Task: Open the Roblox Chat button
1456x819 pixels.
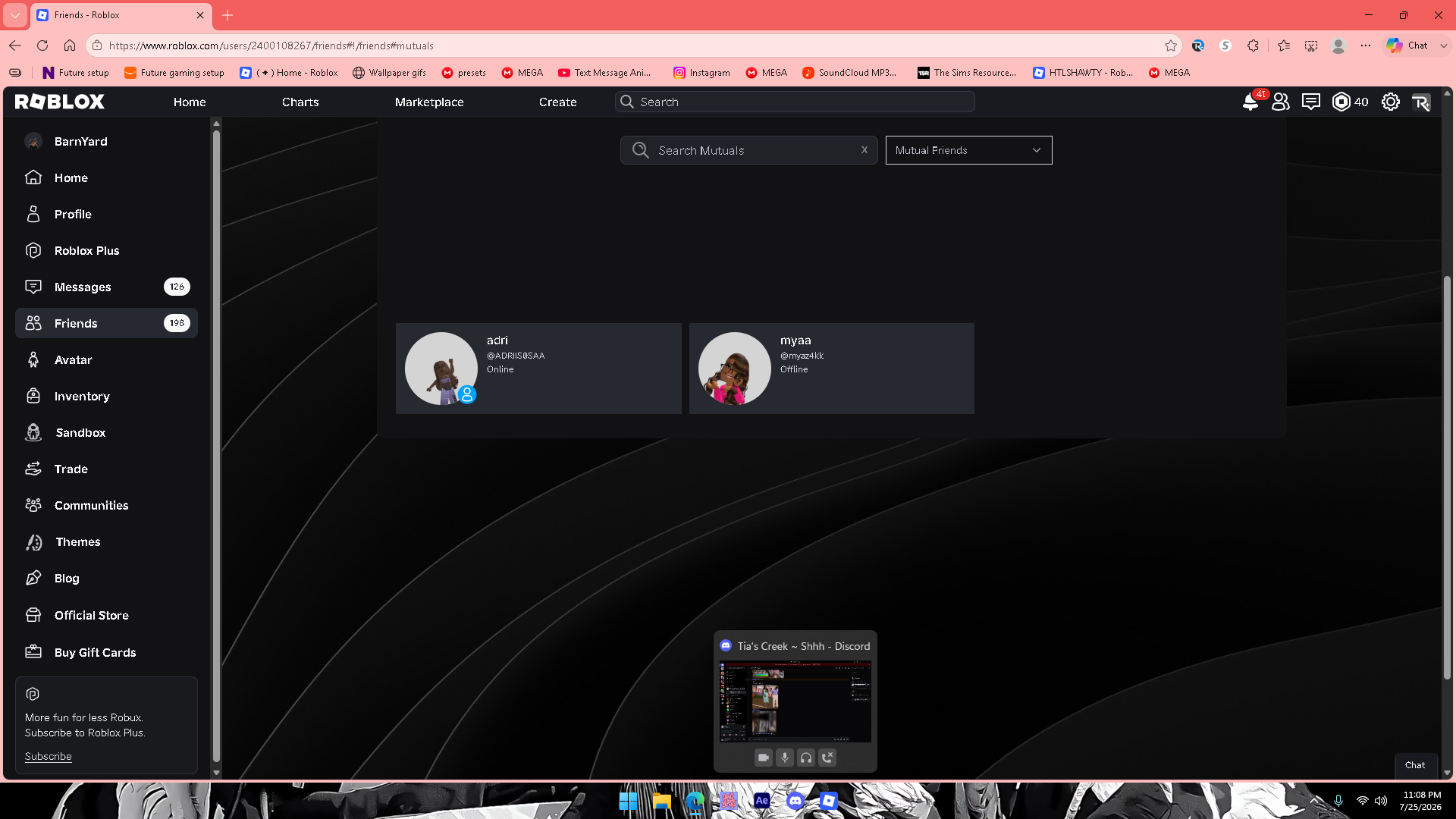Action: coord(1415,765)
